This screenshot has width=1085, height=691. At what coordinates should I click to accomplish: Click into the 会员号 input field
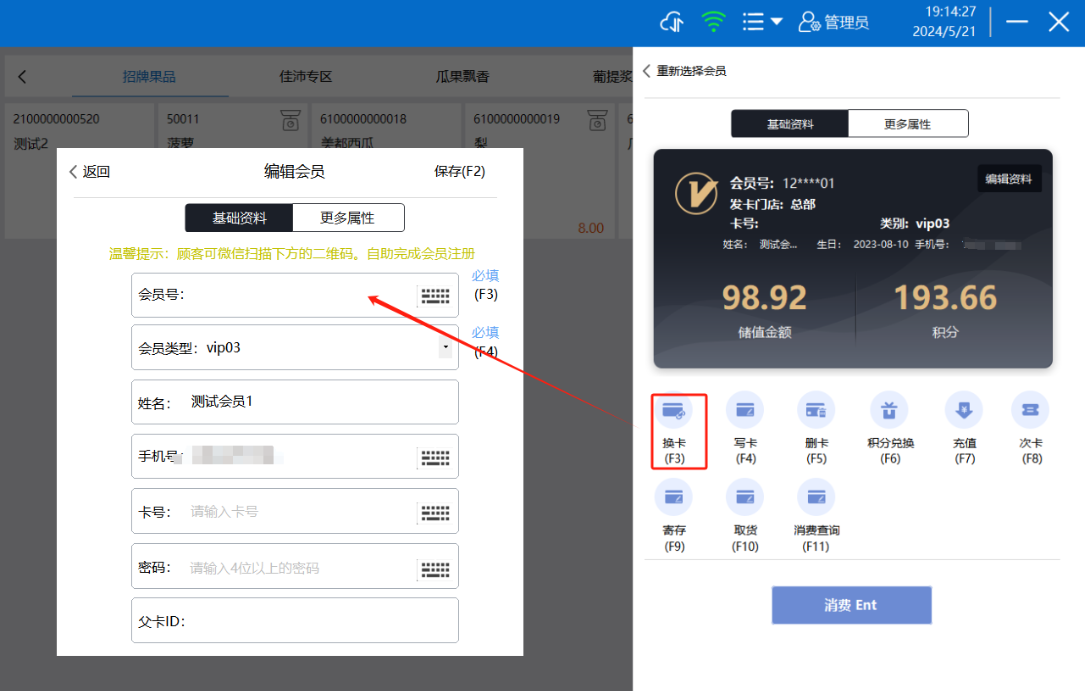pos(295,295)
